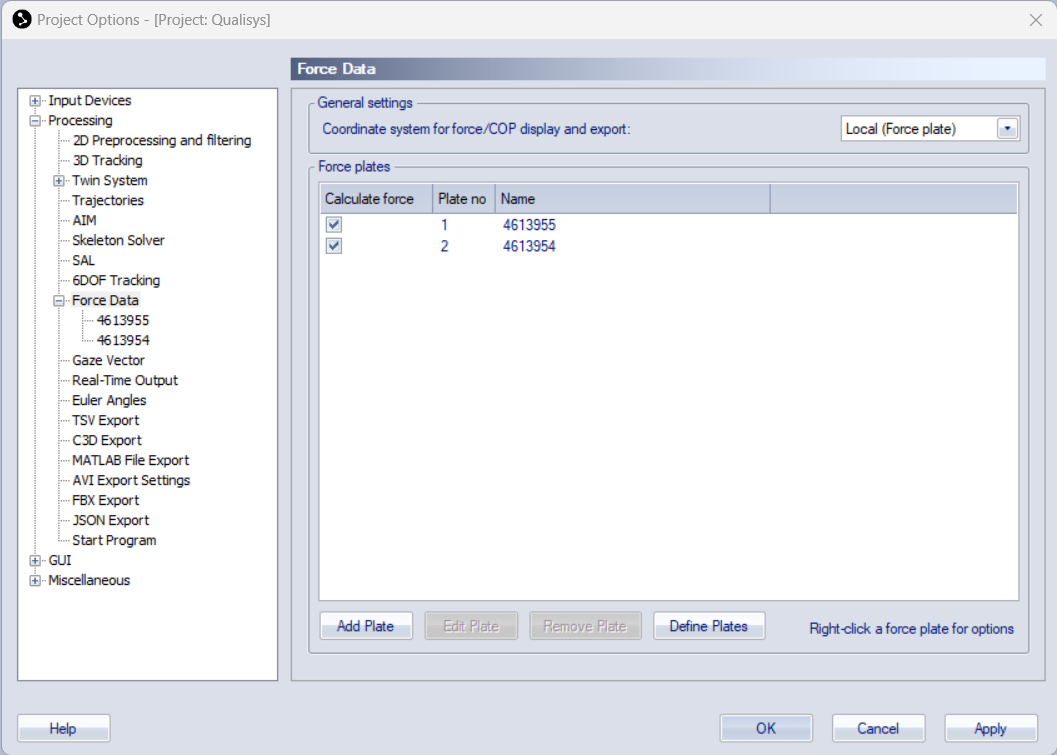This screenshot has height=755, width=1057.
Task: Collapse the Processing tree node
Action: tap(36, 121)
